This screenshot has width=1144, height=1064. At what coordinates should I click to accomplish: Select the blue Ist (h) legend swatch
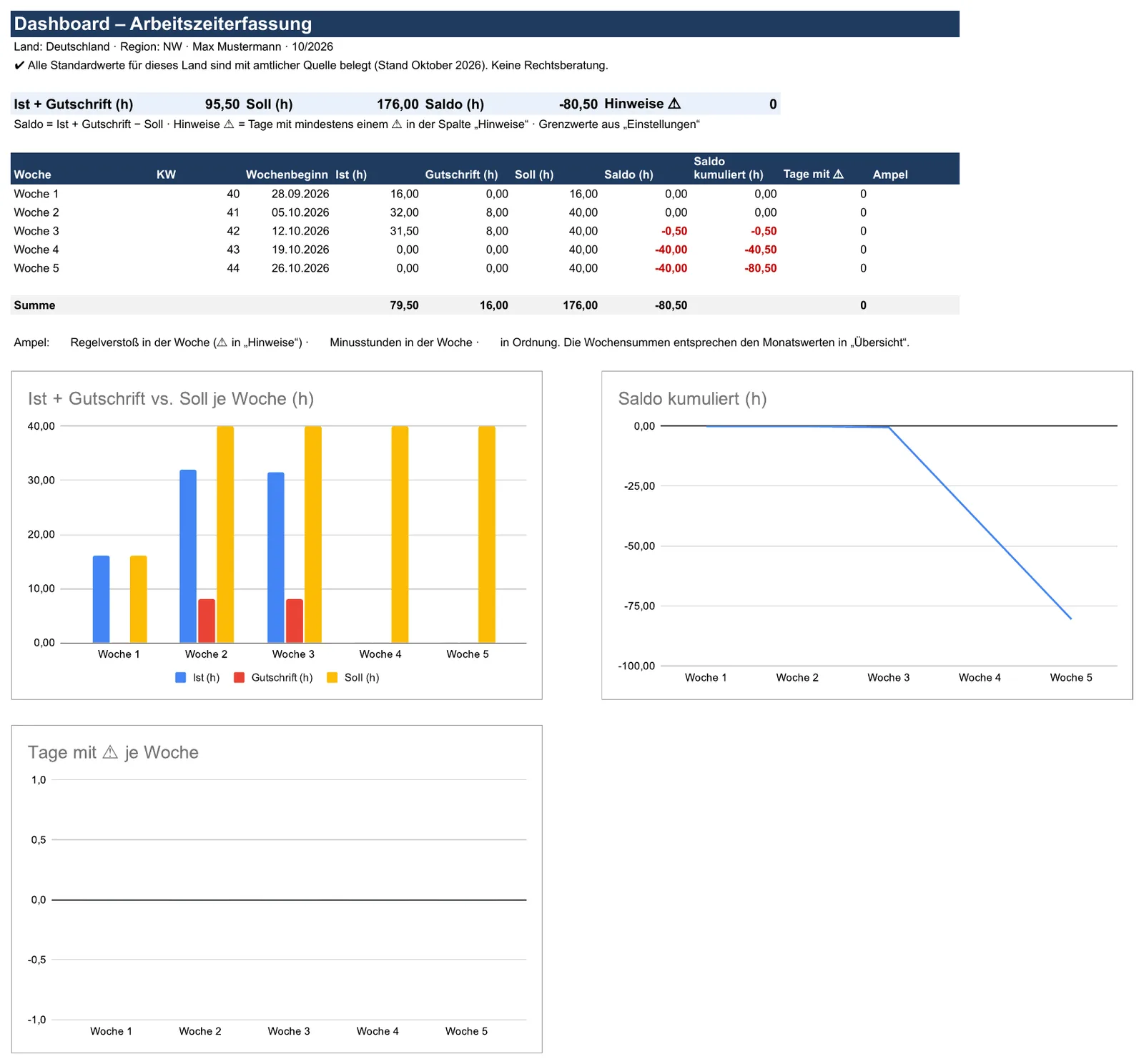point(180,678)
